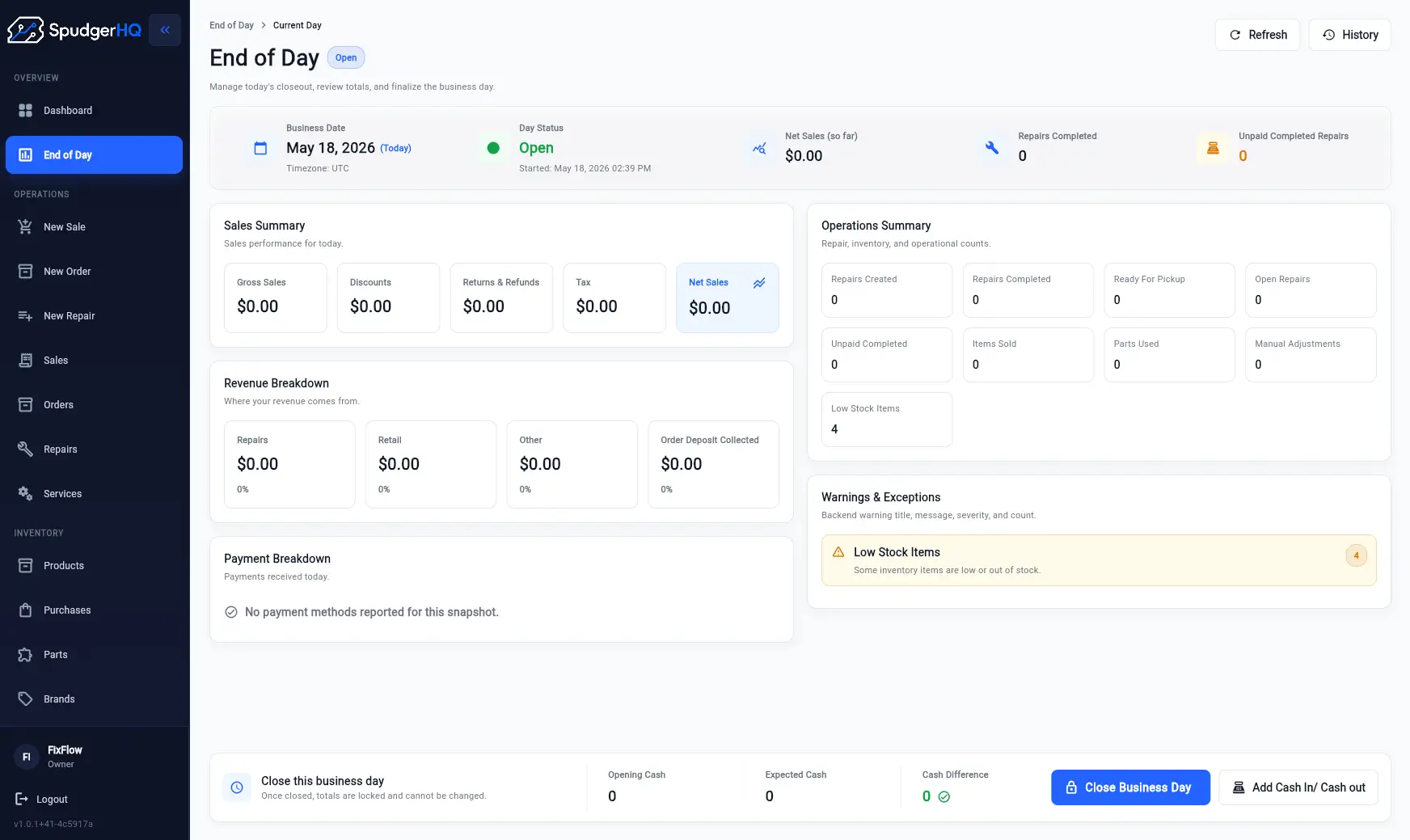Refresh the End of Day data

[1257, 35]
